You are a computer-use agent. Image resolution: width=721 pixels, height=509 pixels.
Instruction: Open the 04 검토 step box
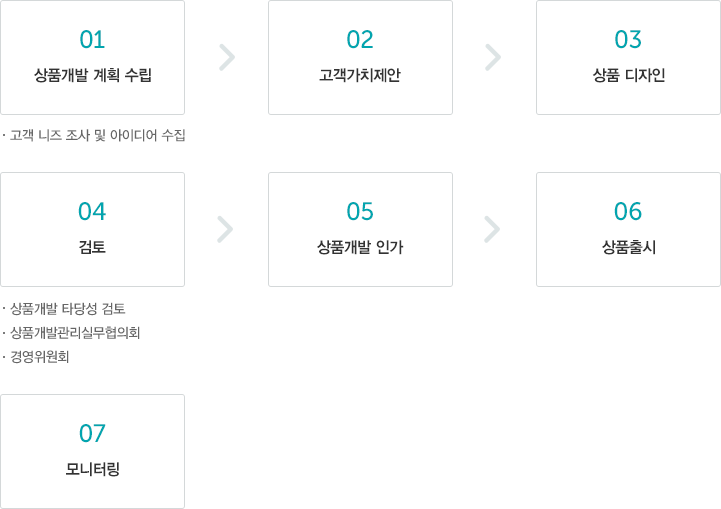92,229
